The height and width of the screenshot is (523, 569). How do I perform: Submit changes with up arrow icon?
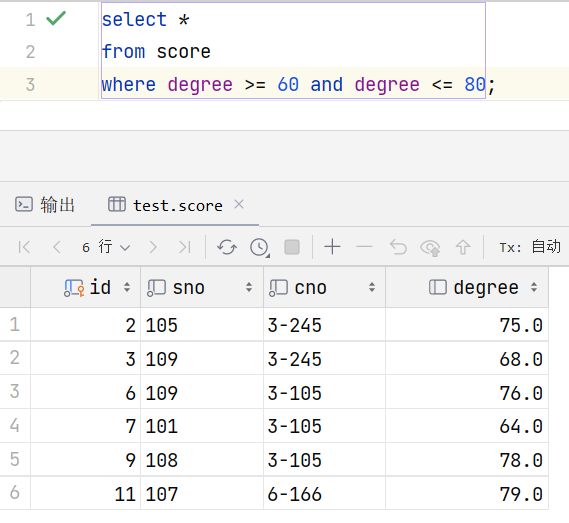pyautogui.click(x=463, y=248)
